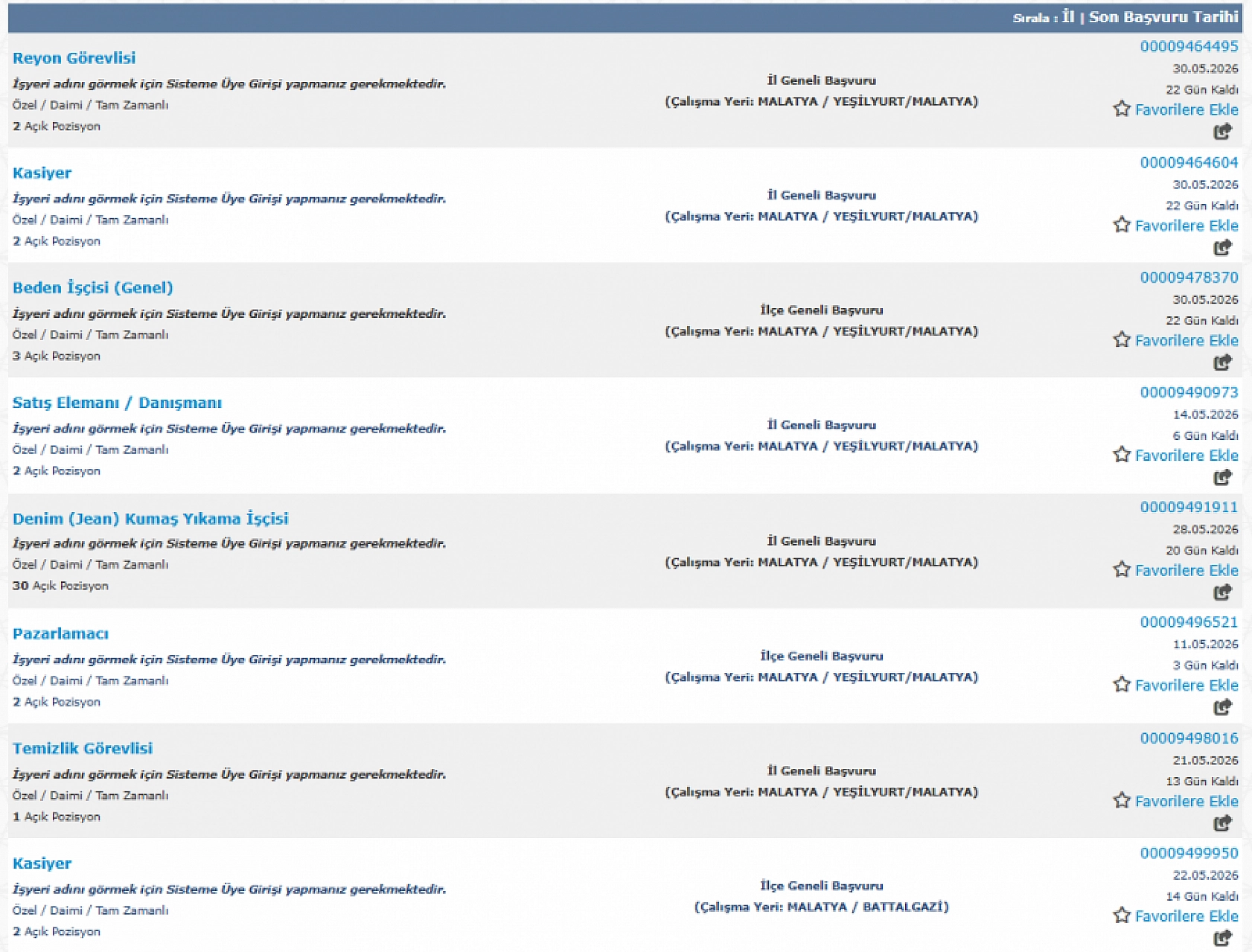Click date 22.05.2026

click(x=1205, y=875)
